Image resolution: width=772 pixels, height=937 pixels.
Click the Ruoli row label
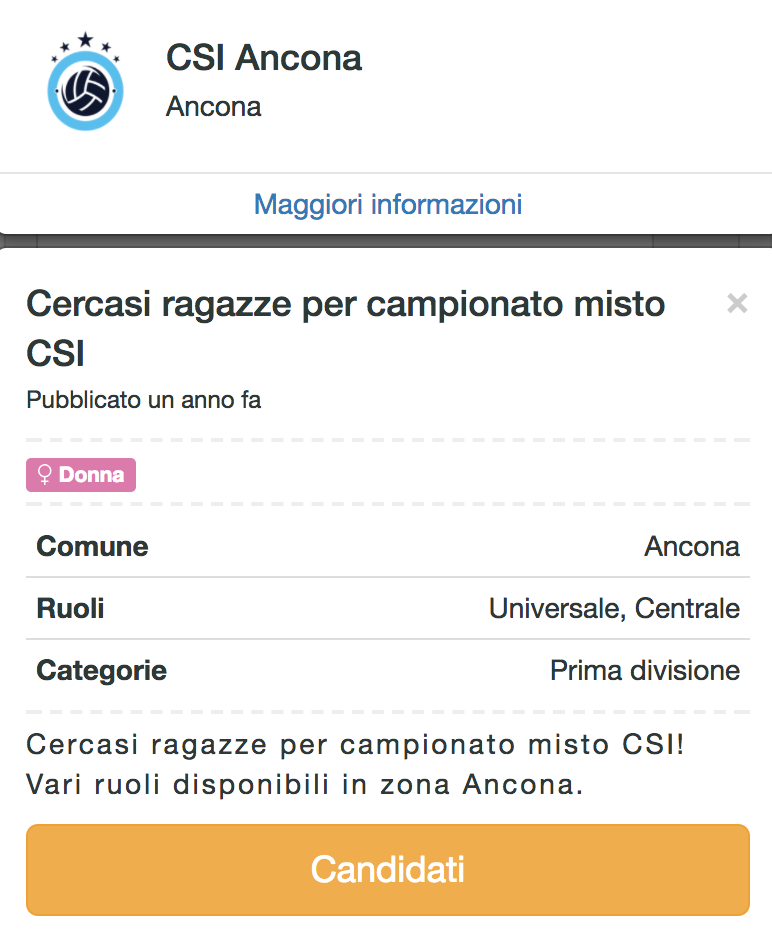pyautogui.click(x=70, y=608)
